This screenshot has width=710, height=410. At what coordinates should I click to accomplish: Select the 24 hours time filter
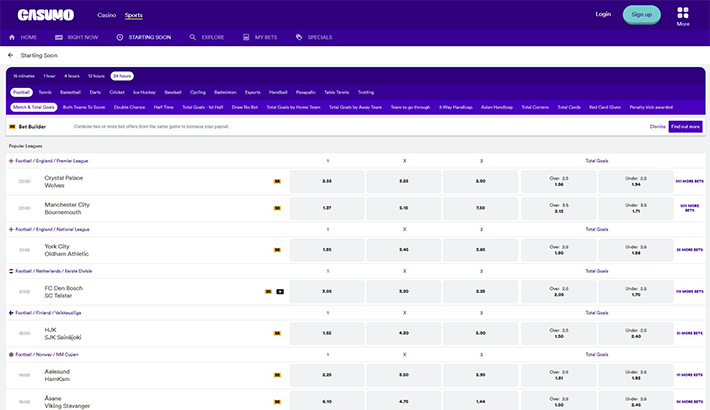tap(122, 76)
